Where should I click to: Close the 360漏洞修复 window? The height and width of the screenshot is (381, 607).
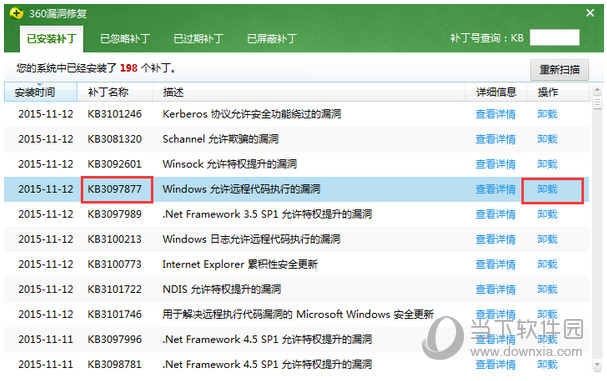[x=590, y=13]
